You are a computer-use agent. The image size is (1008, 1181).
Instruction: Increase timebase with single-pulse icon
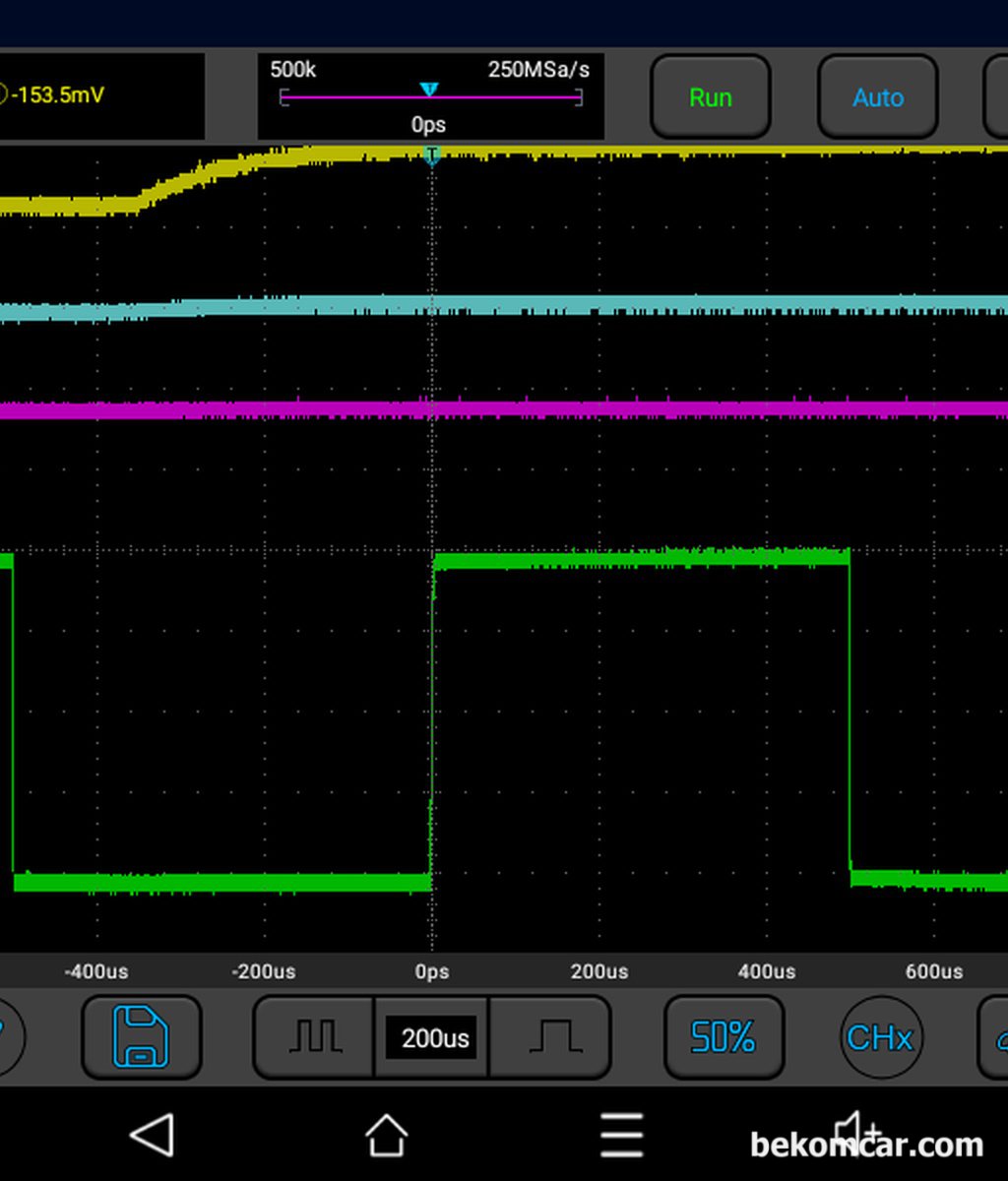point(550,1037)
